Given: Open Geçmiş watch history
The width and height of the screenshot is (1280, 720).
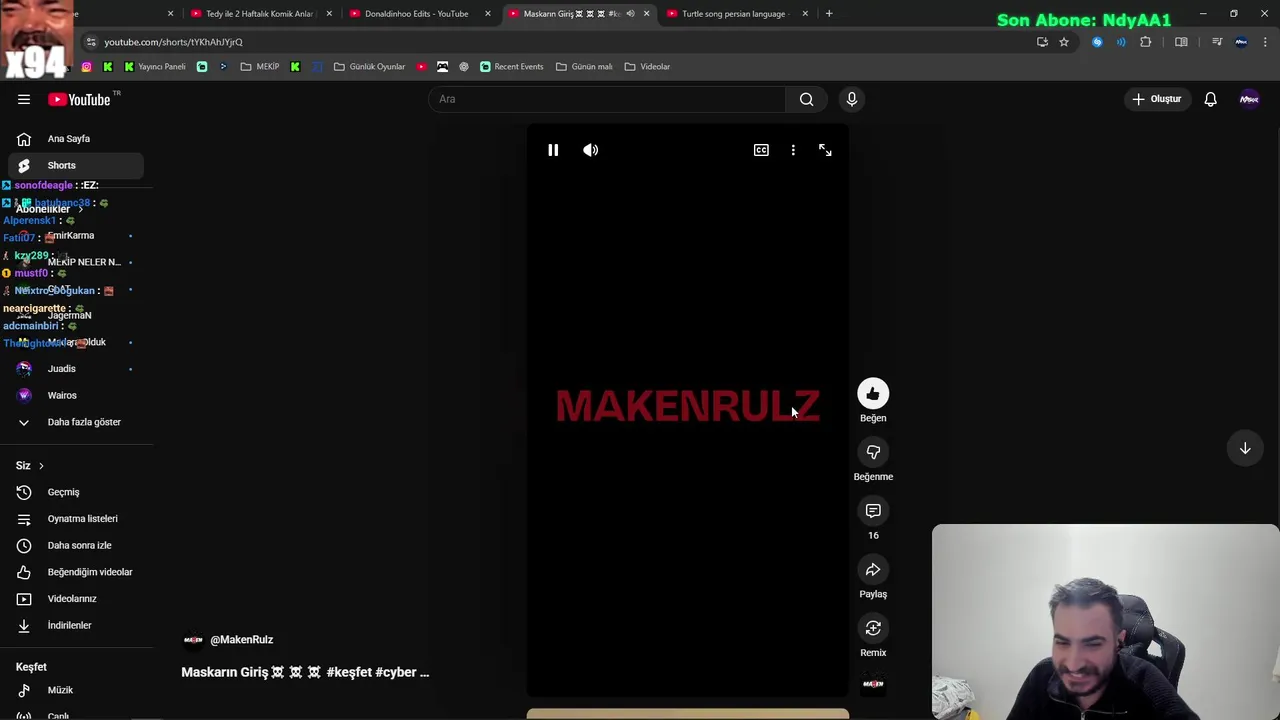Looking at the screenshot, I should coord(75,492).
